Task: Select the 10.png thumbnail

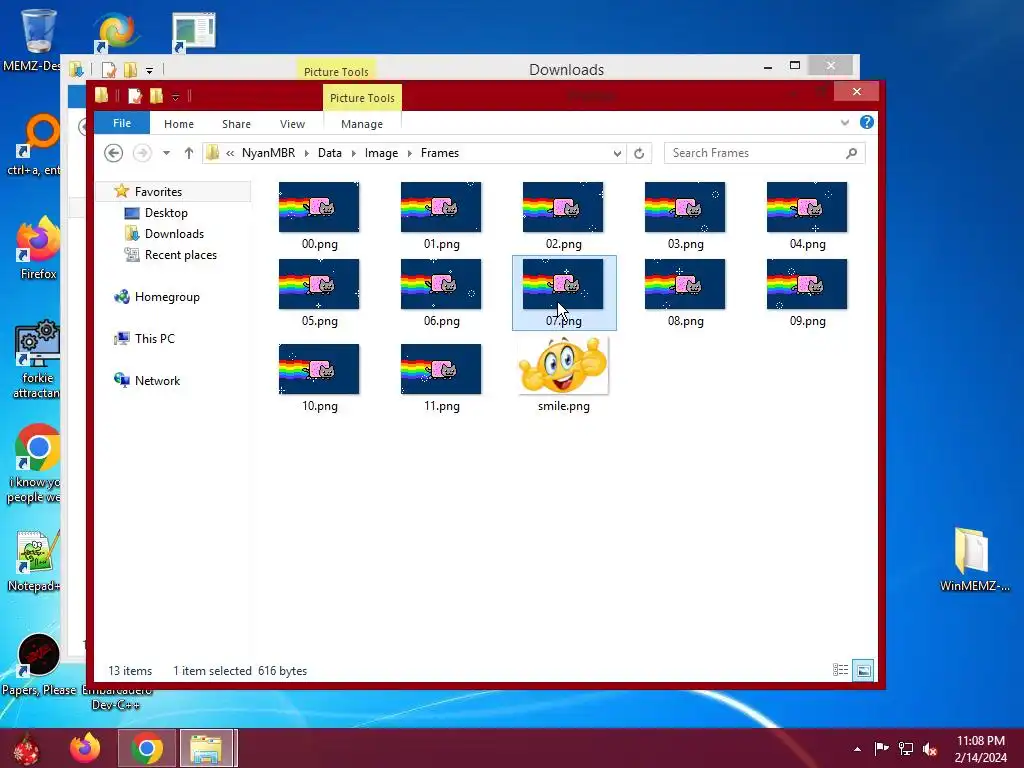Action: tap(319, 369)
